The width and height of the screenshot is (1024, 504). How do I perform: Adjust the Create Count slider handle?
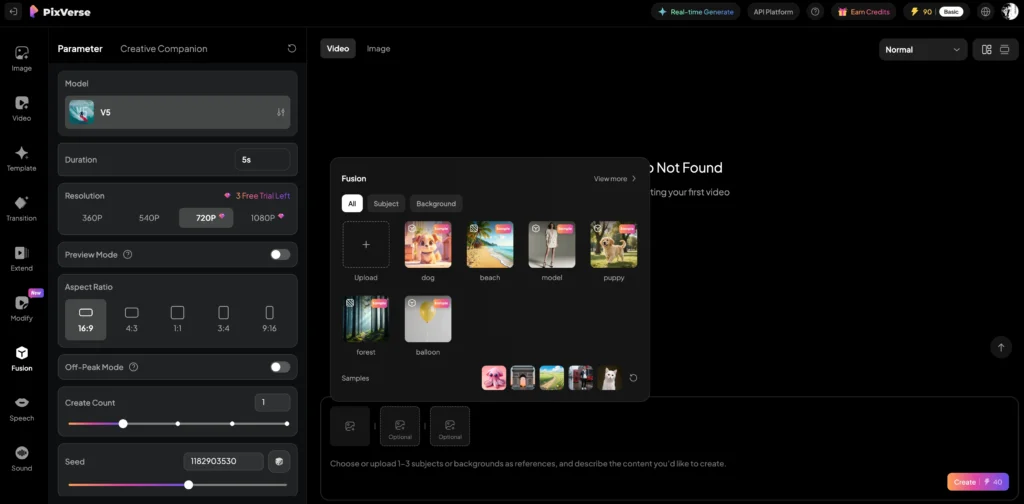point(123,424)
